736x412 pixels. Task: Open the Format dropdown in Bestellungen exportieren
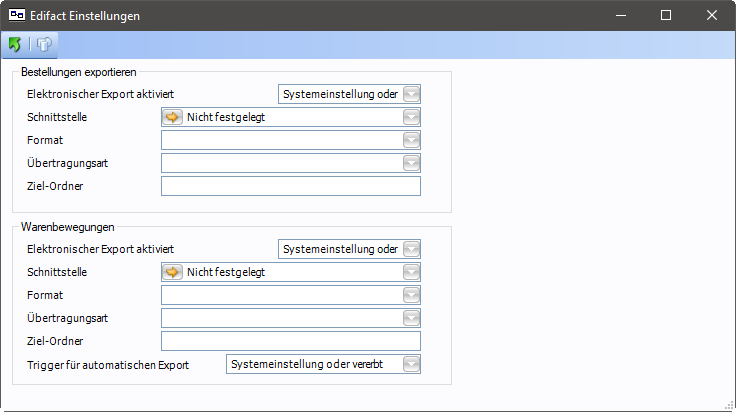point(410,140)
